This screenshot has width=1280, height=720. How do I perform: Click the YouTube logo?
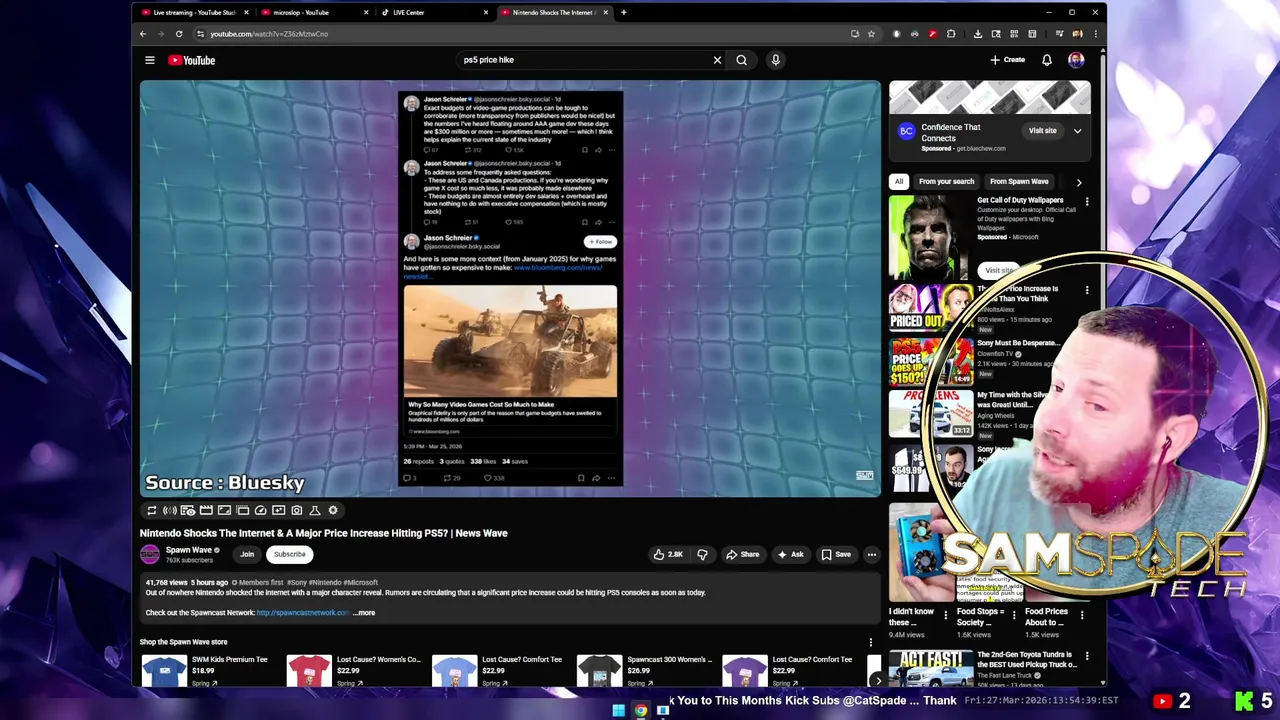tap(191, 60)
